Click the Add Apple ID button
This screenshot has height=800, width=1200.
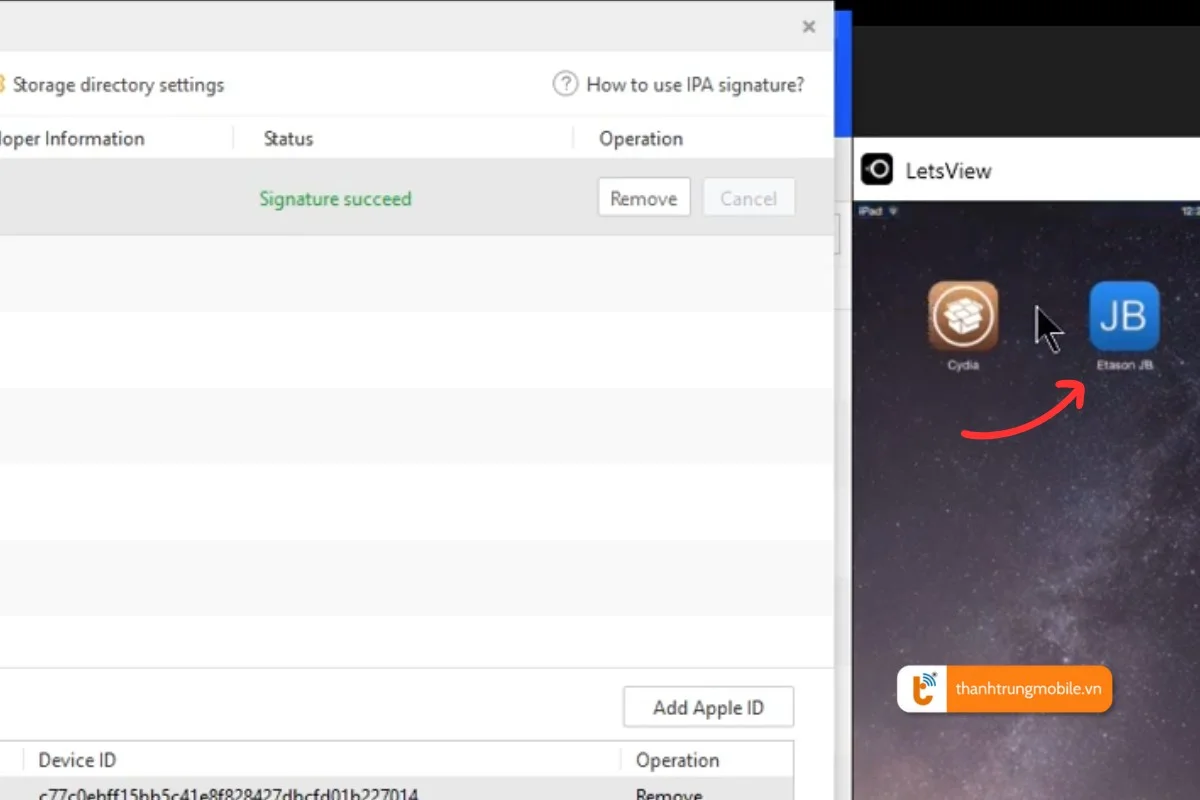coord(708,708)
